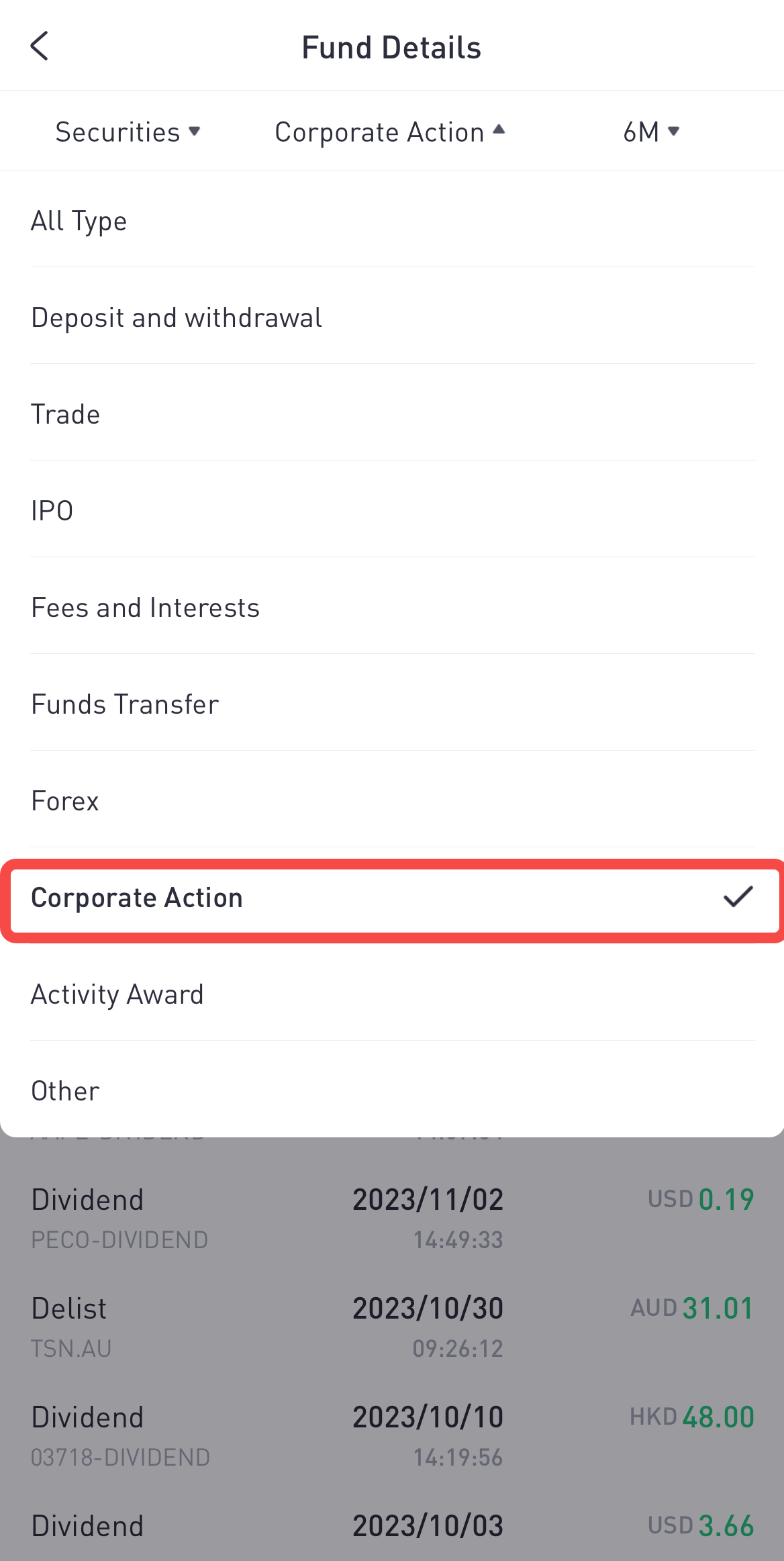Open the TSN.AU Delist record
This screenshot has height=1561, width=784.
(393, 1327)
